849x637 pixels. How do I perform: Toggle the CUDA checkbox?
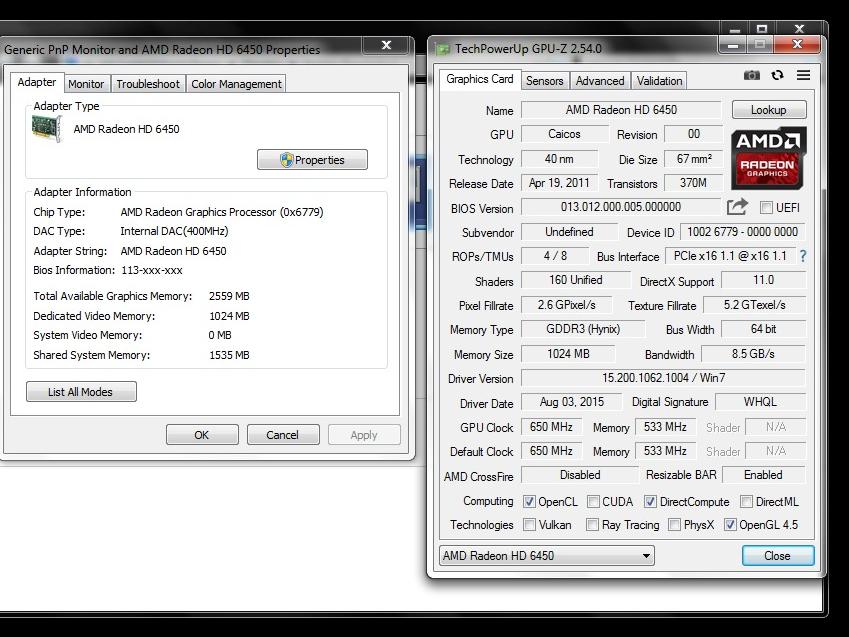click(x=593, y=502)
